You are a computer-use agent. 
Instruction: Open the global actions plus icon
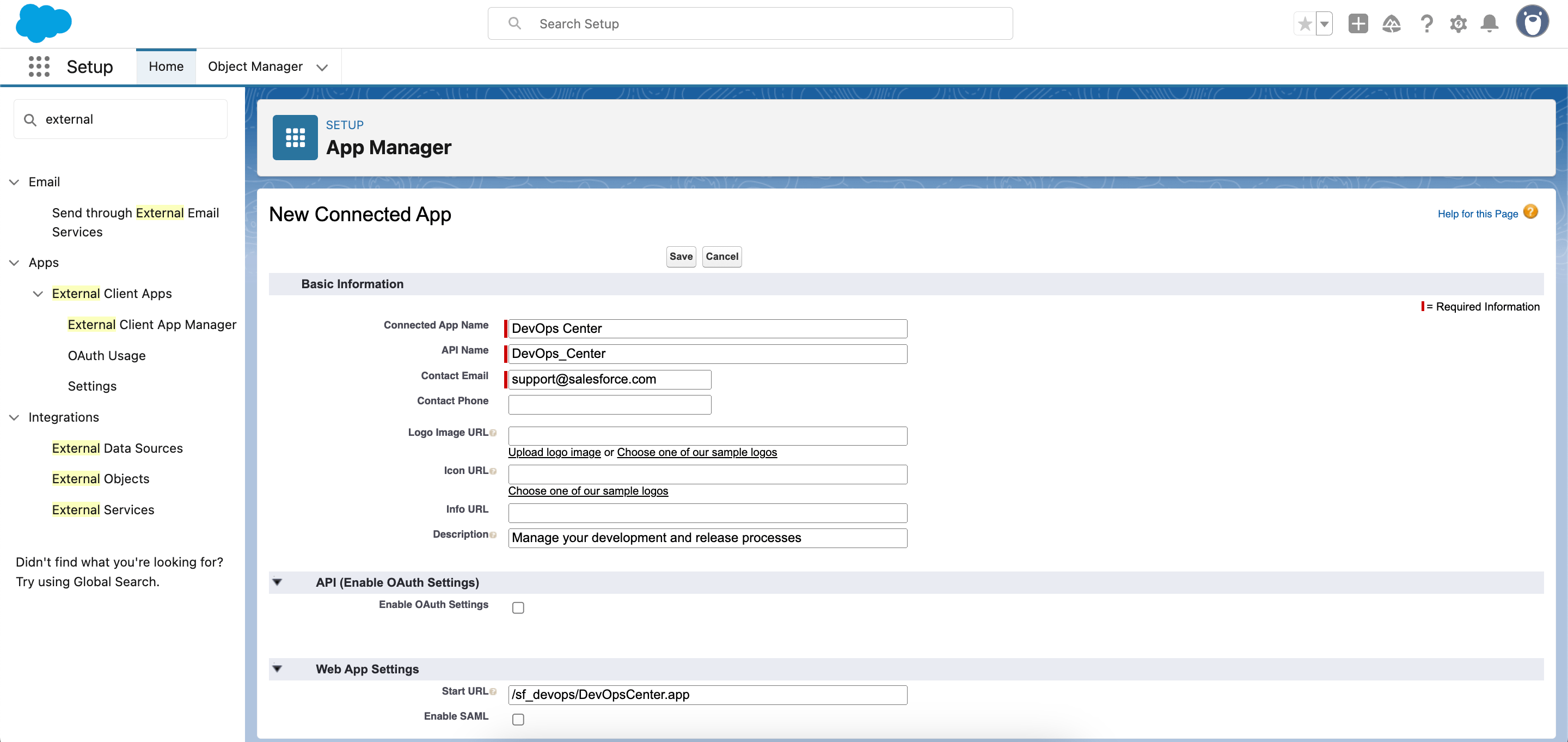coord(1358,24)
